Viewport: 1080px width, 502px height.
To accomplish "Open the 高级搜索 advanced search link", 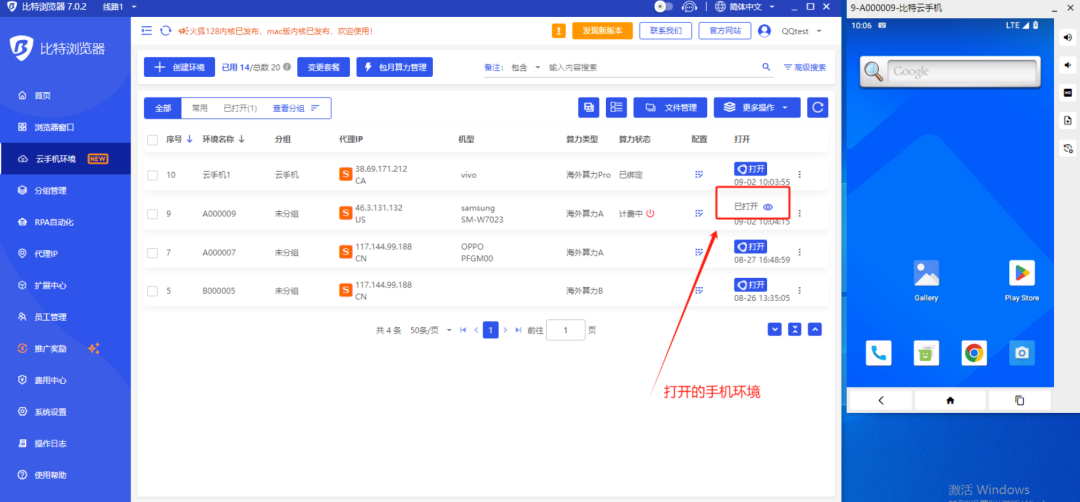I will 804,67.
